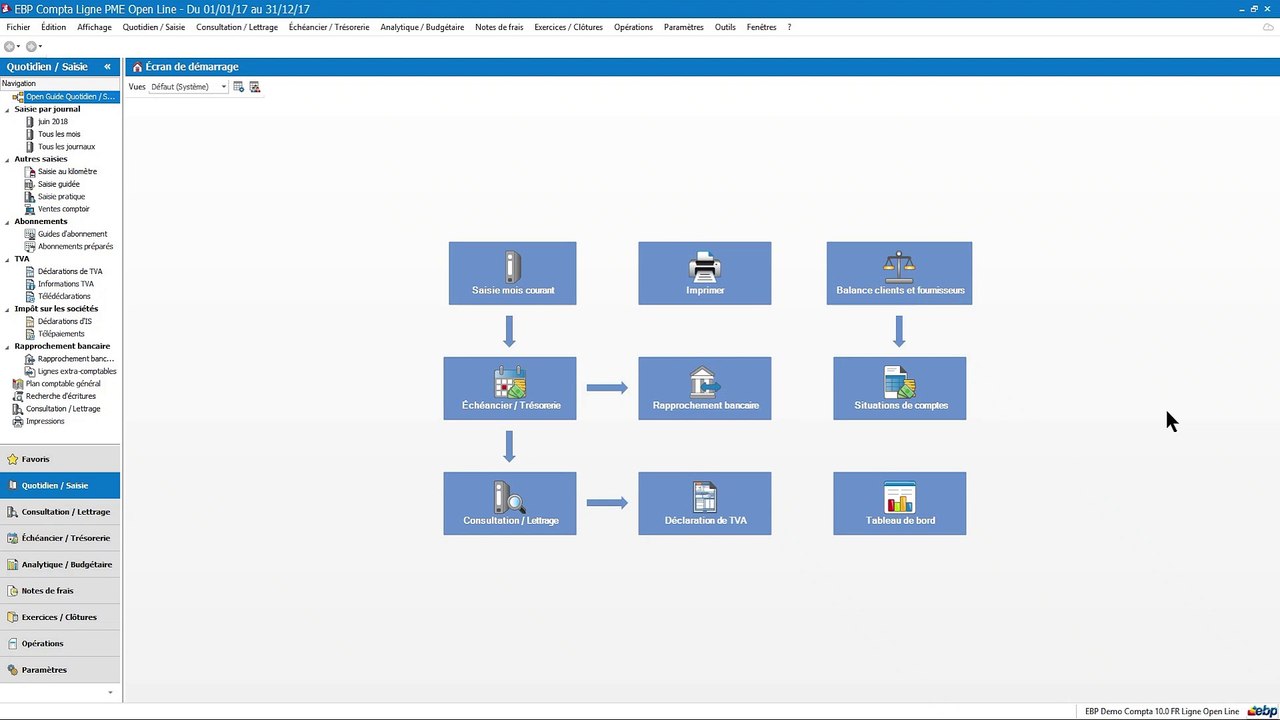
Task: Open the Saisie mois courant tile
Action: click(x=512, y=273)
